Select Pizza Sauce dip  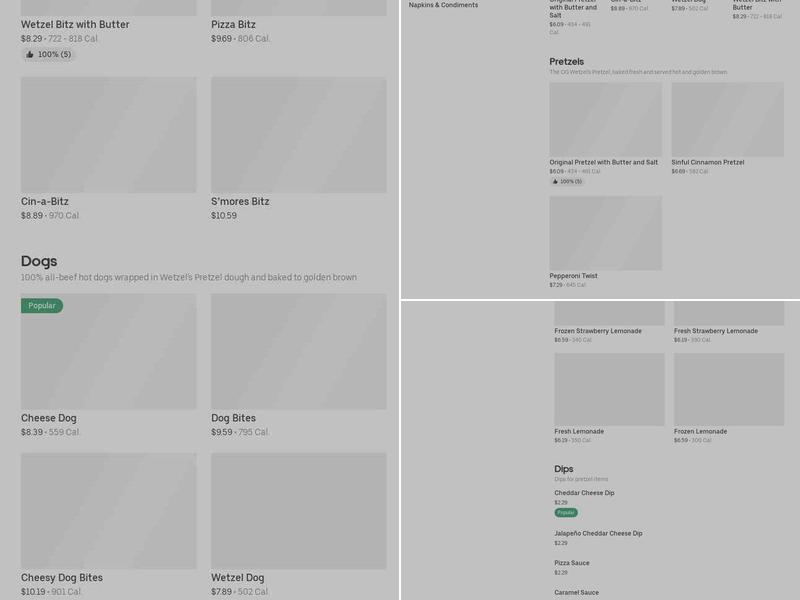[x=572, y=563]
